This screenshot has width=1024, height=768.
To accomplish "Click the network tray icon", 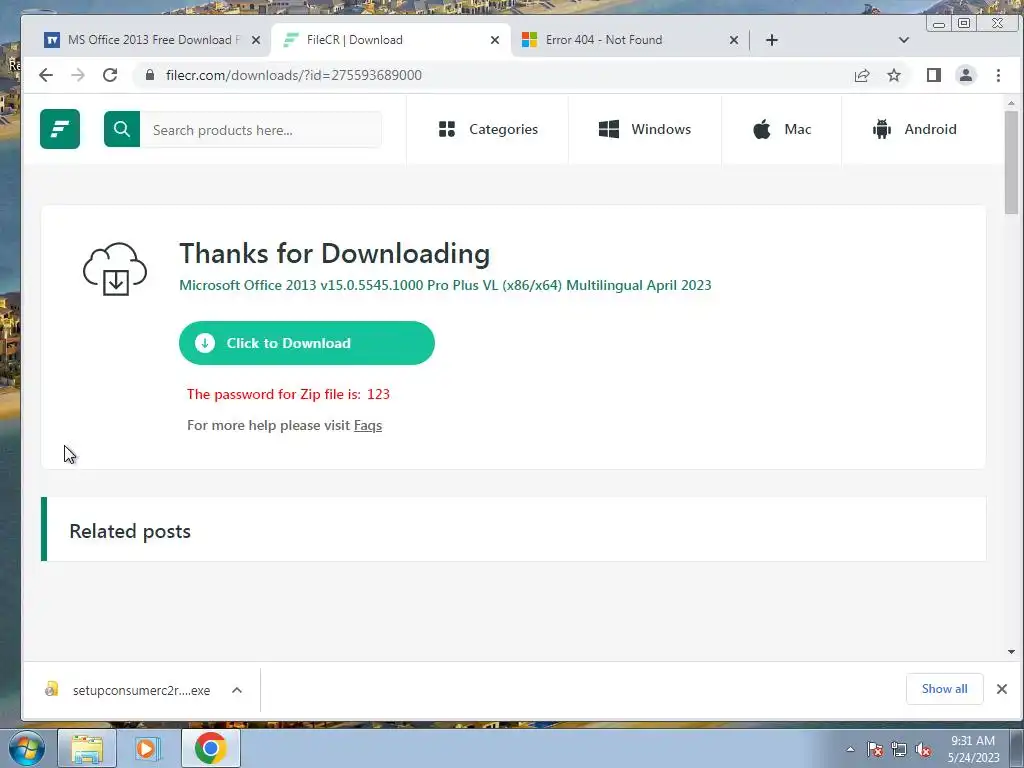I will (899, 750).
